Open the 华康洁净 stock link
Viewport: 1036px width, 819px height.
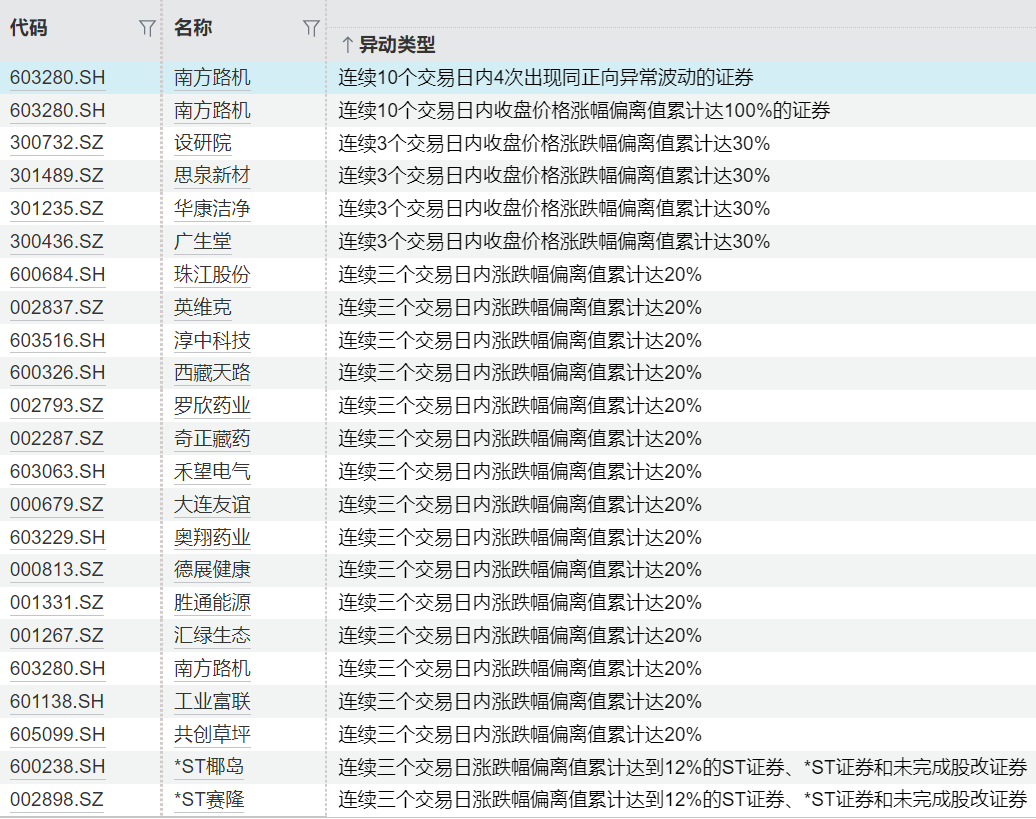212,209
